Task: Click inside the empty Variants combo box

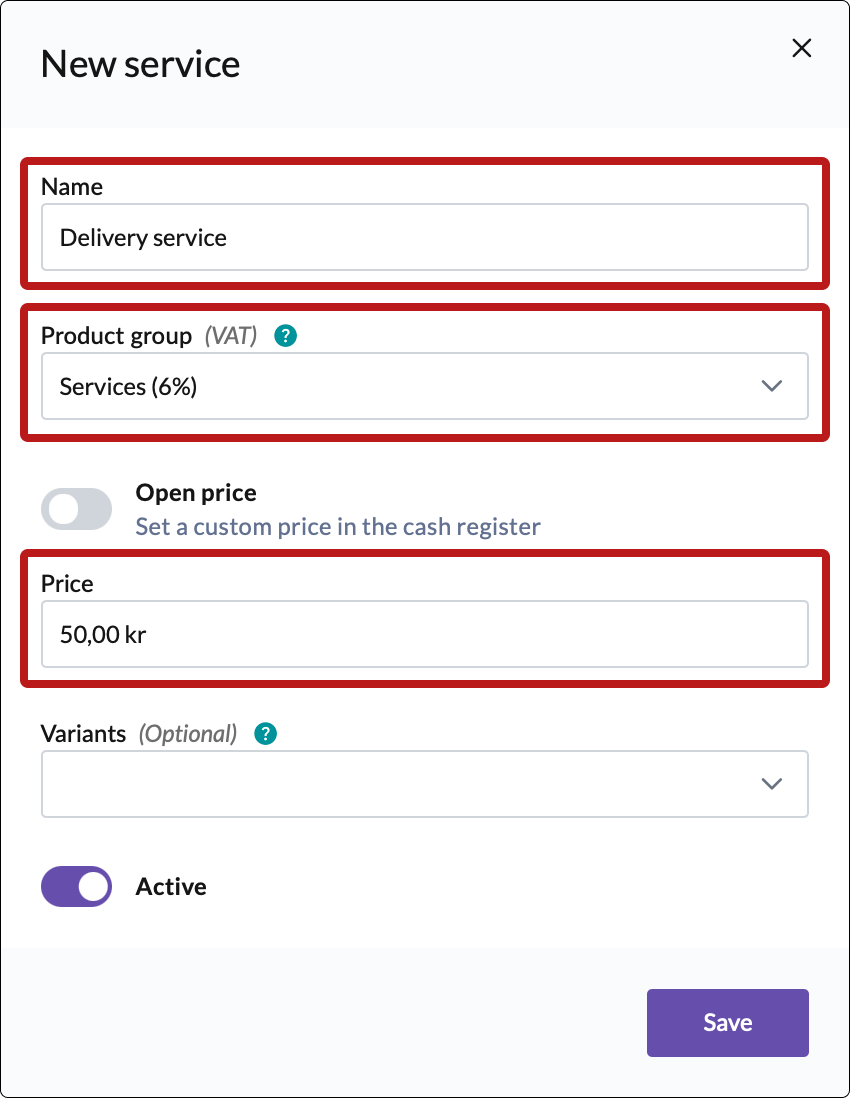Action: [x=390, y=784]
